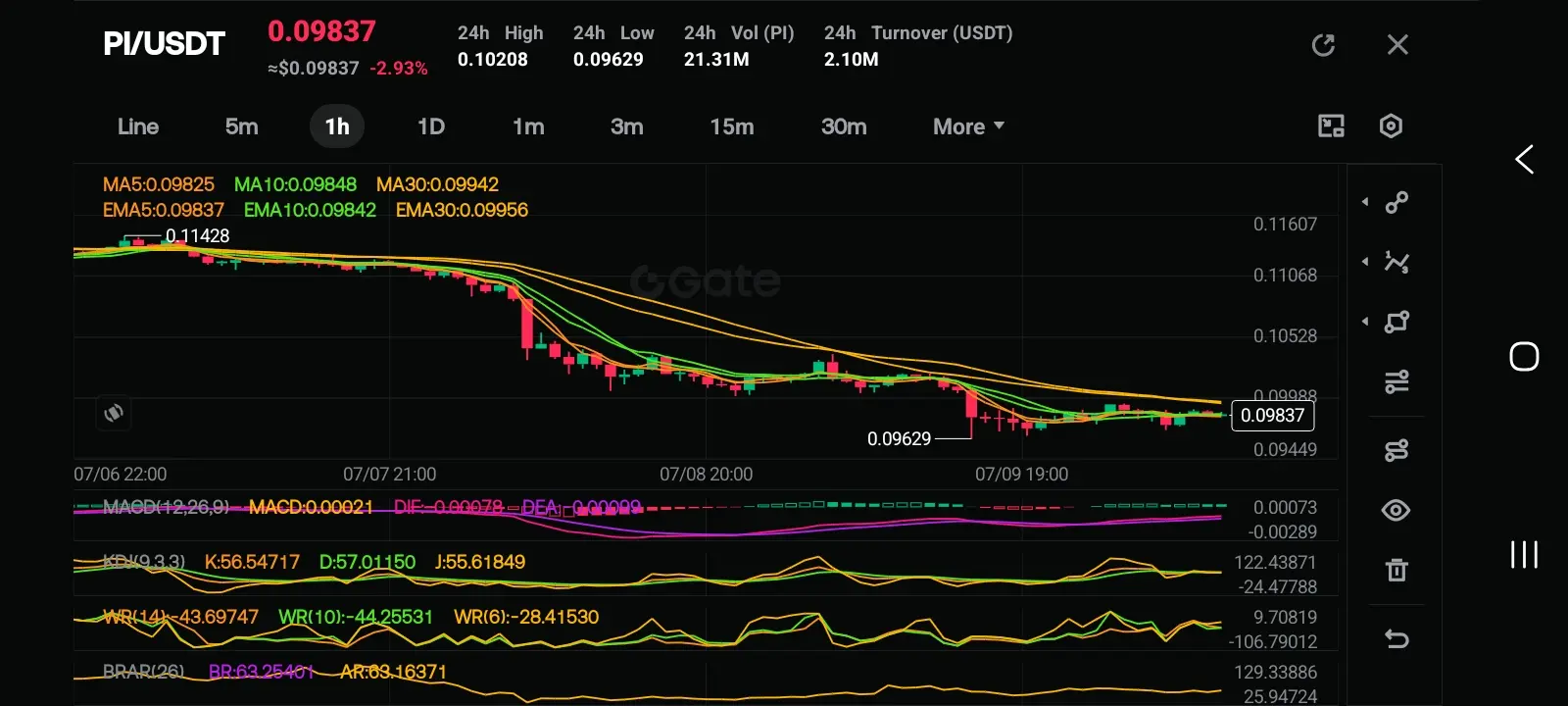Open picture-in-picture chart layout icon
This screenshot has height=706, width=1568.
click(x=1331, y=126)
